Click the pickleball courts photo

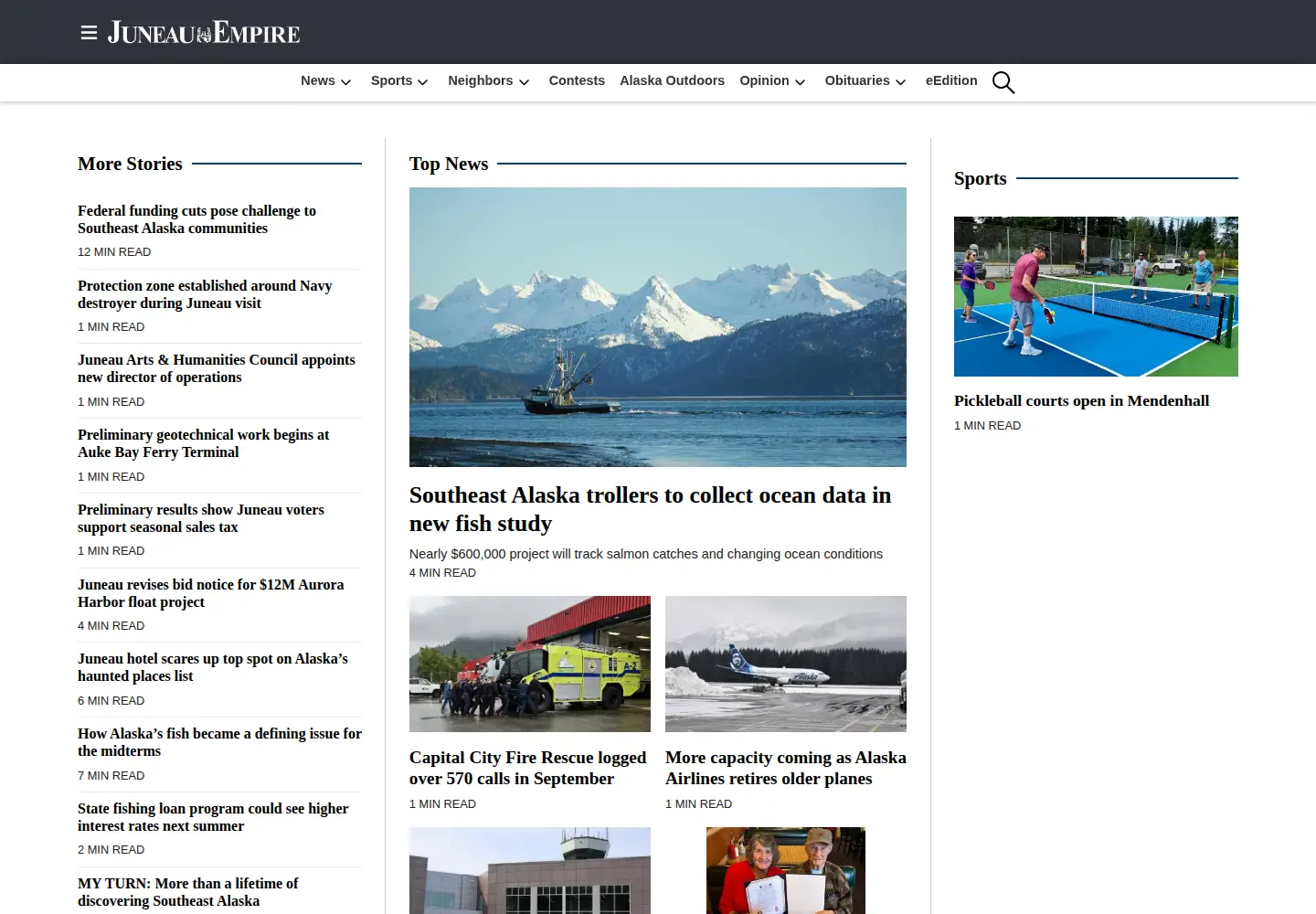1096,296
